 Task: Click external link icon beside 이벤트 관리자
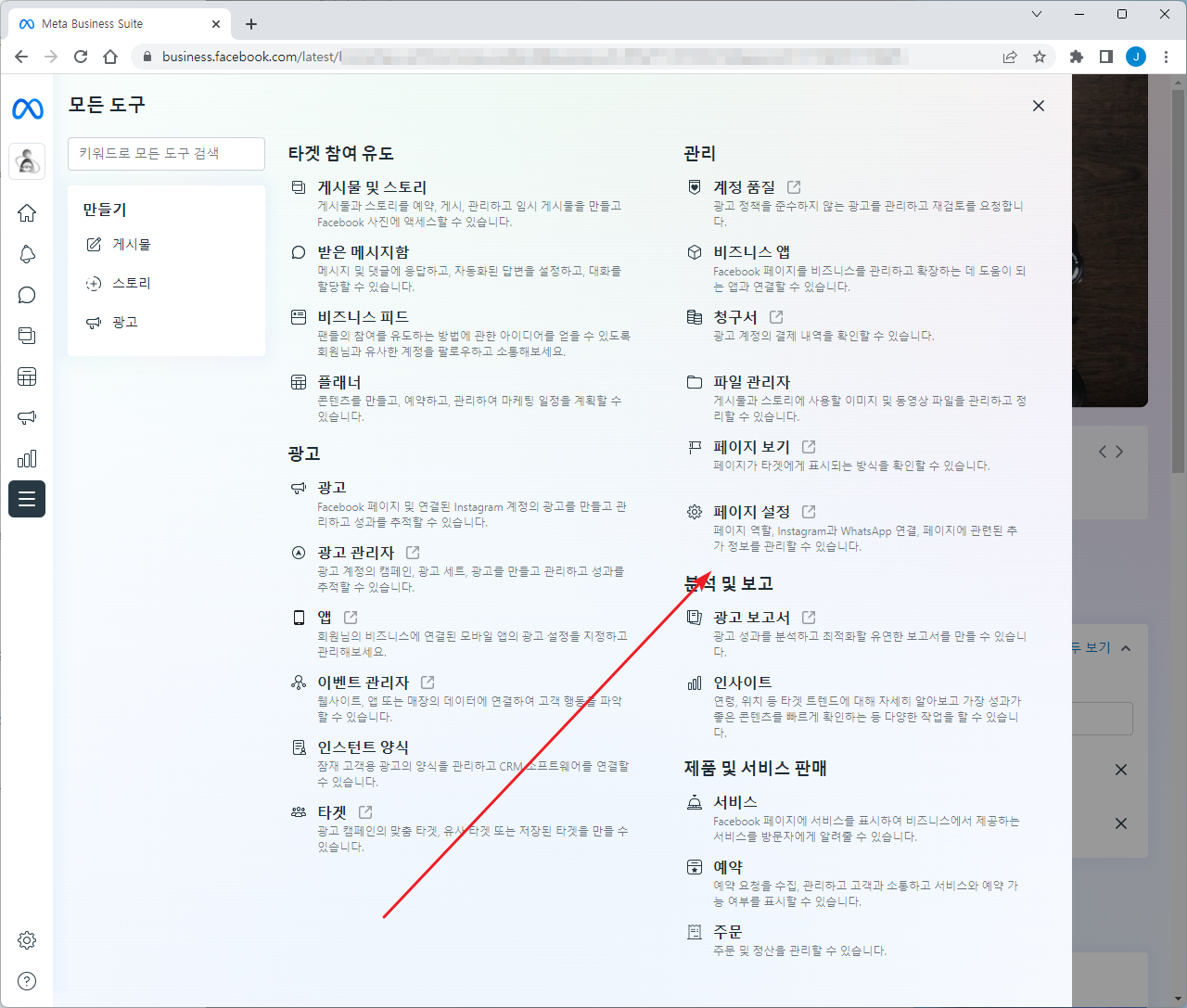(x=428, y=683)
